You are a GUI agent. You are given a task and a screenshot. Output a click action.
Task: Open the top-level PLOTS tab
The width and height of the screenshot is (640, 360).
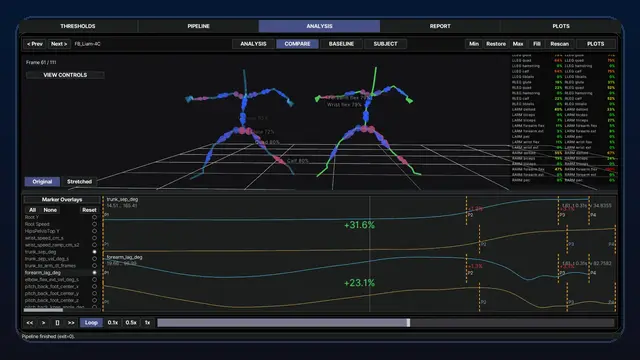pyautogui.click(x=561, y=26)
